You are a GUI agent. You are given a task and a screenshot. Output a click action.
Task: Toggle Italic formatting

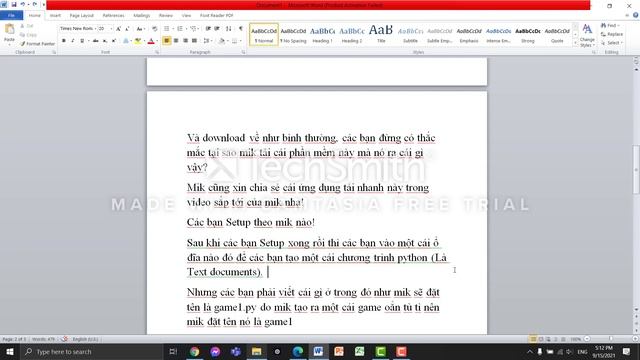[x=73, y=41]
